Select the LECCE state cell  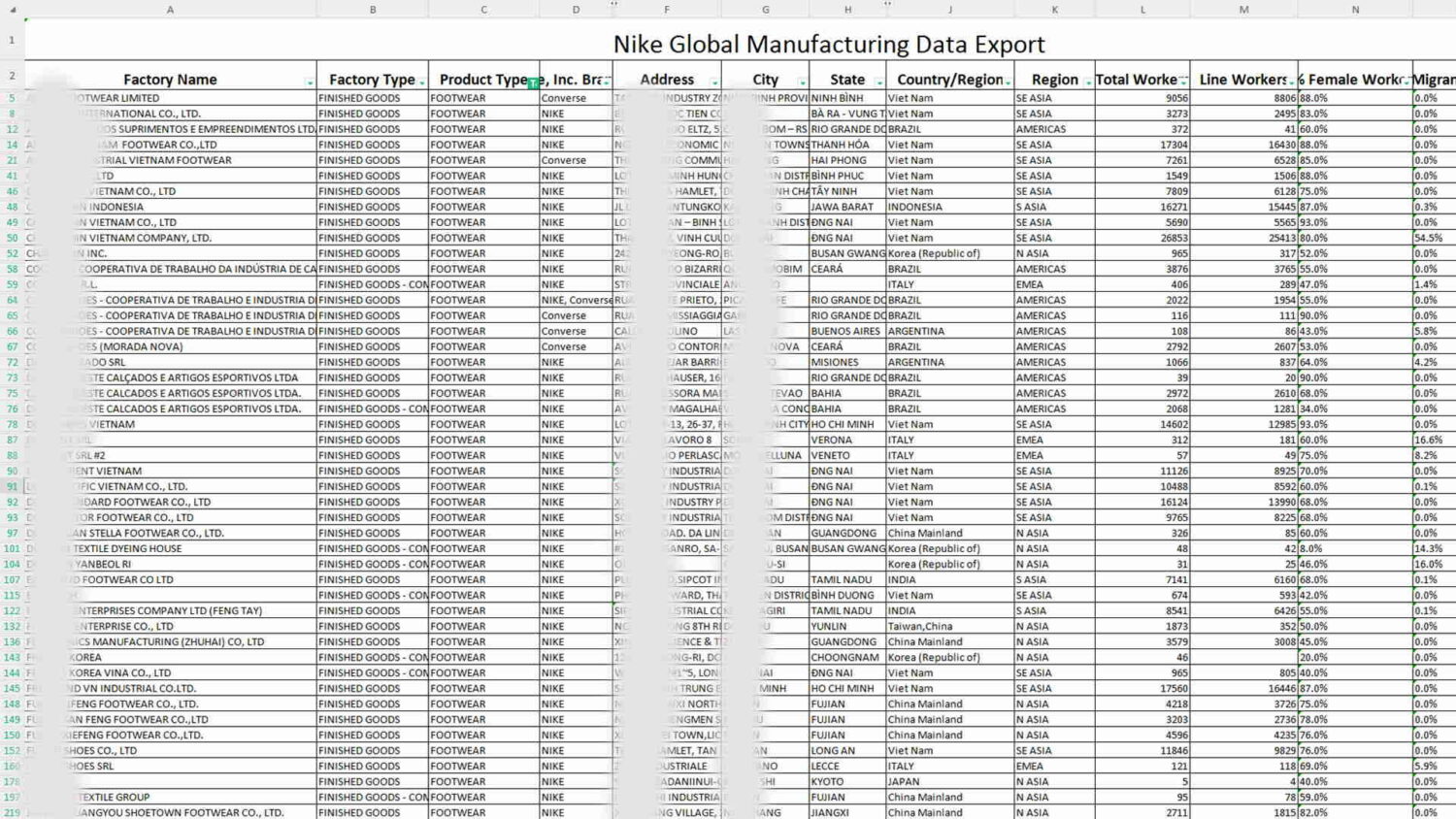(847, 766)
